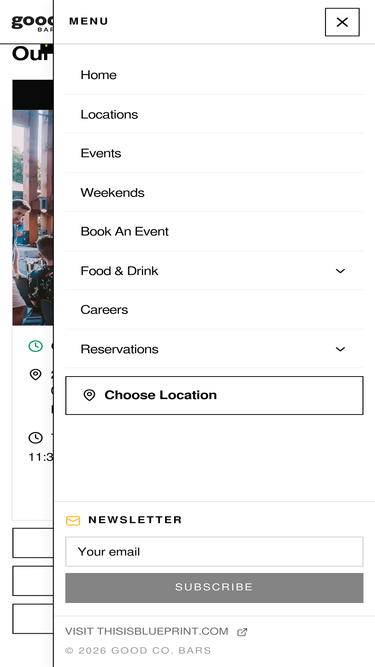This screenshot has height=667, width=375.
Task: Select Book An Event in the menu
Action: [214, 231]
